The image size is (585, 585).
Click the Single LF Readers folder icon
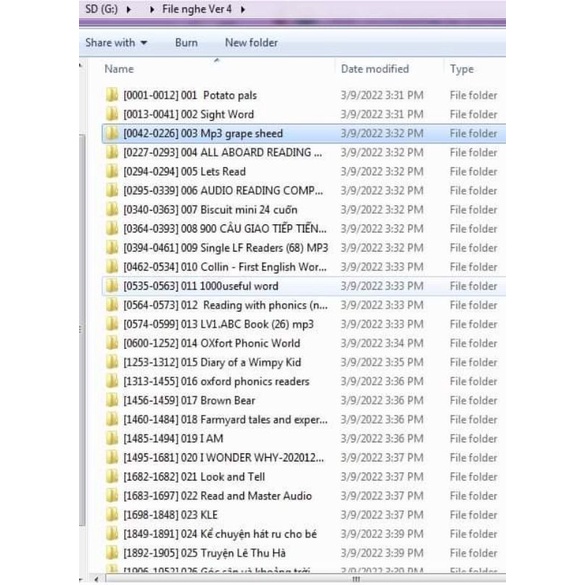click(x=112, y=248)
